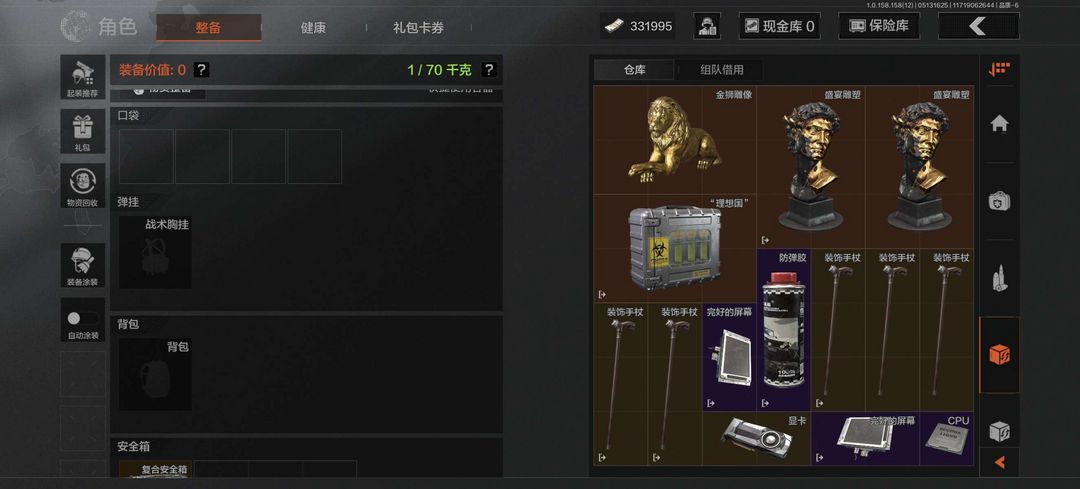Click the 战术胸挂 chest rig slot
1080x489 pixels.
(x=156, y=252)
